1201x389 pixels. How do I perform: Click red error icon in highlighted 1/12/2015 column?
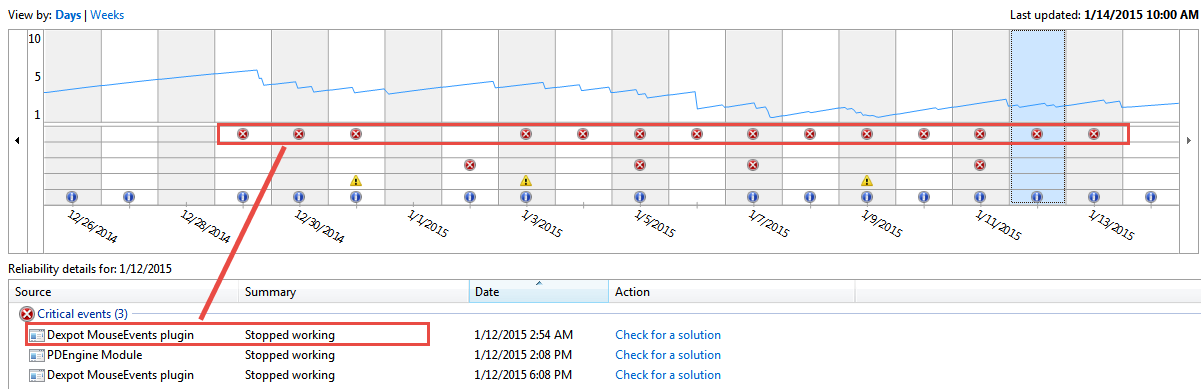pos(1037,134)
